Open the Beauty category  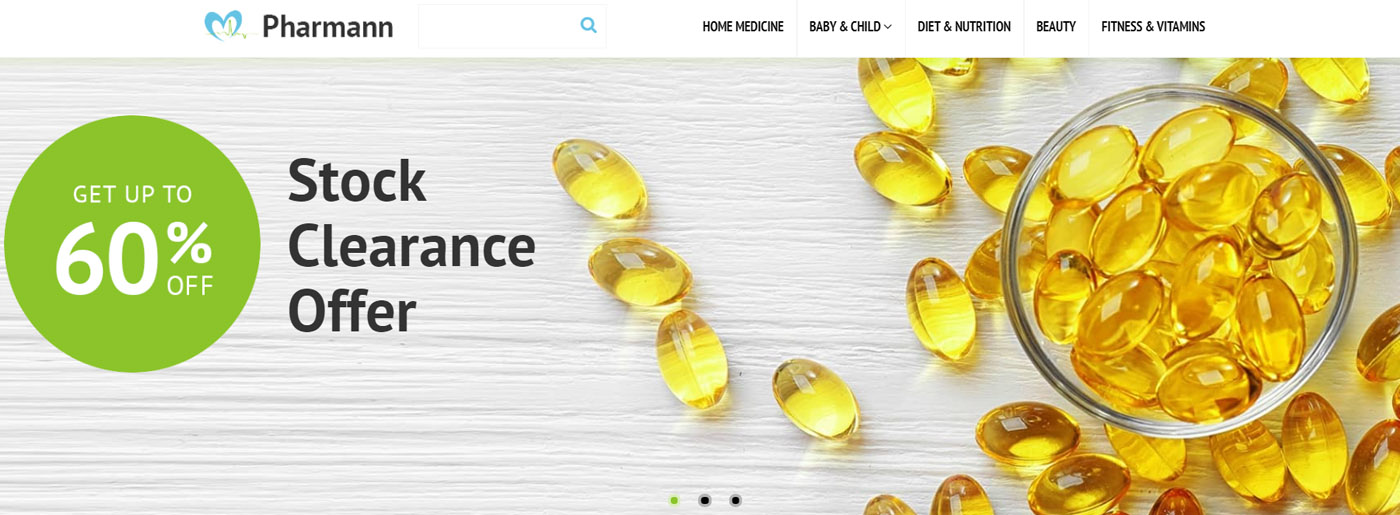pos(1056,27)
